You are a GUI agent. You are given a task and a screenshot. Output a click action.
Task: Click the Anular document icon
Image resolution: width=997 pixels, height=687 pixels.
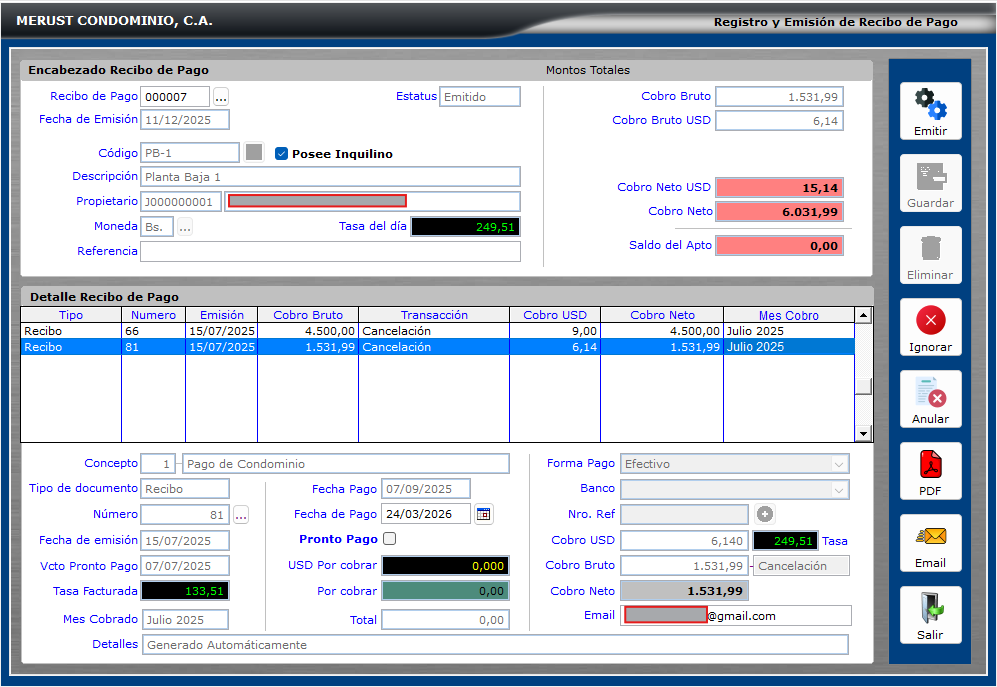tap(930, 391)
